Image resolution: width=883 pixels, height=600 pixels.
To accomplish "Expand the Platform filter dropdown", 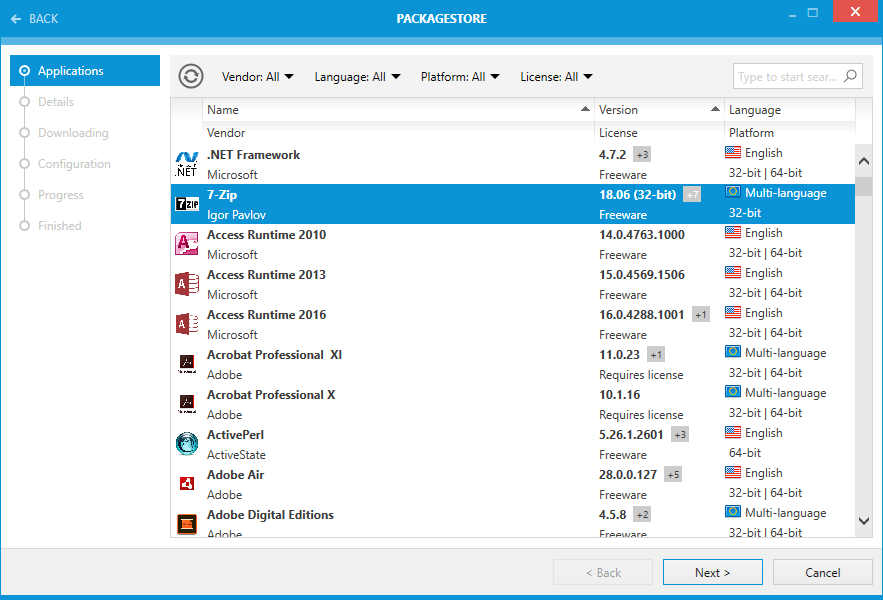I will [460, 77].
